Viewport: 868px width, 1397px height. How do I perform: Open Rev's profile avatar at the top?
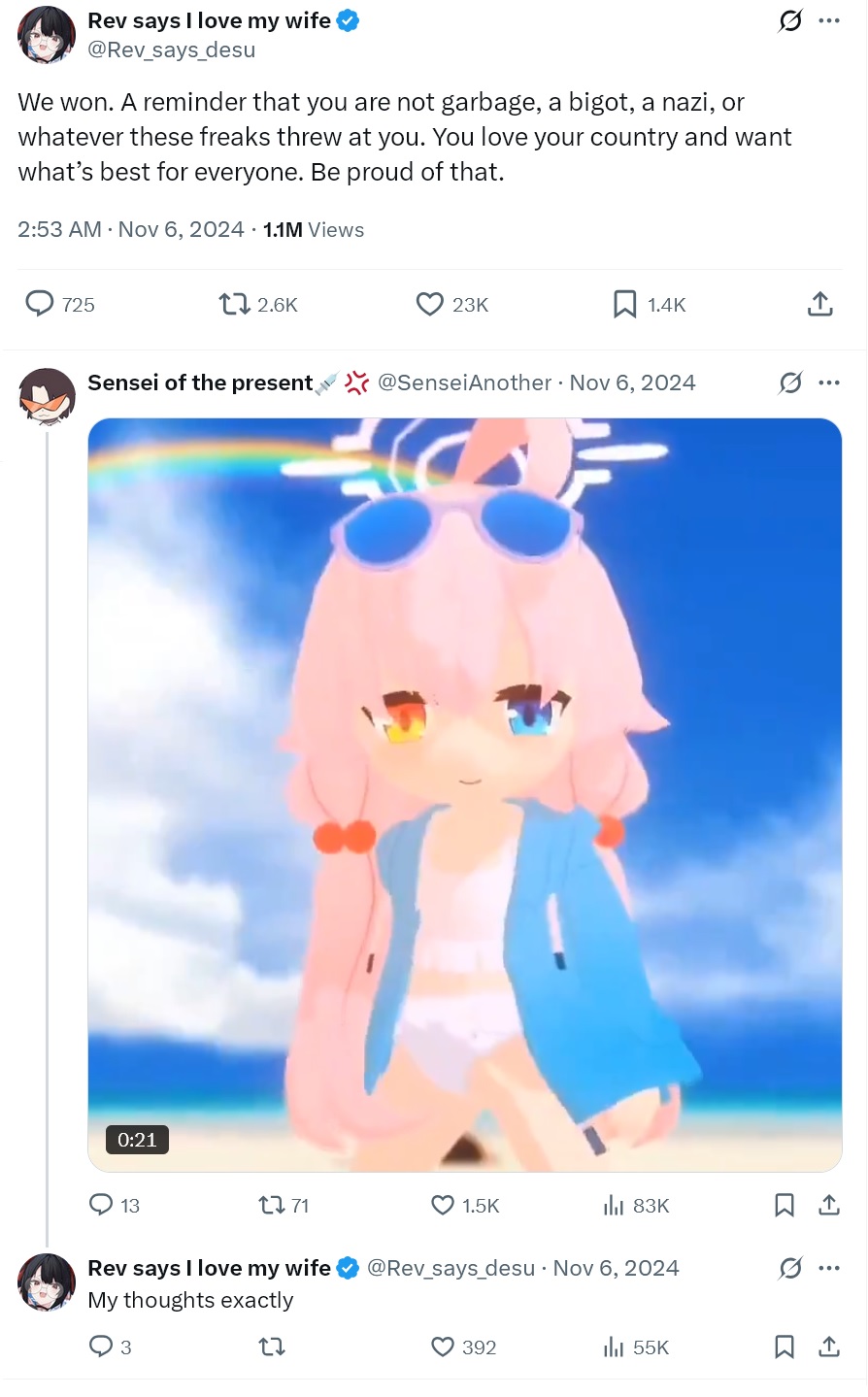47,35
